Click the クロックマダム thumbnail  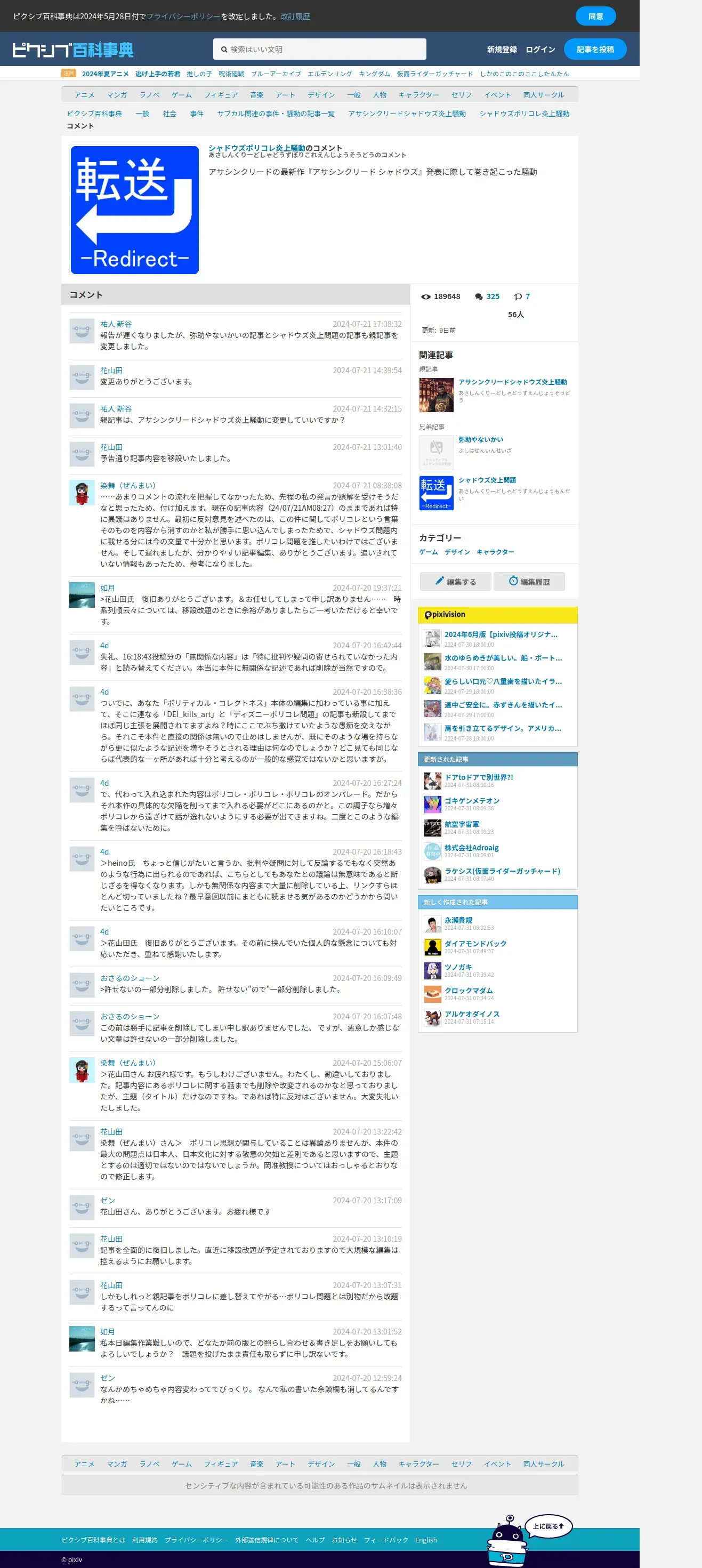click(432, 994)
